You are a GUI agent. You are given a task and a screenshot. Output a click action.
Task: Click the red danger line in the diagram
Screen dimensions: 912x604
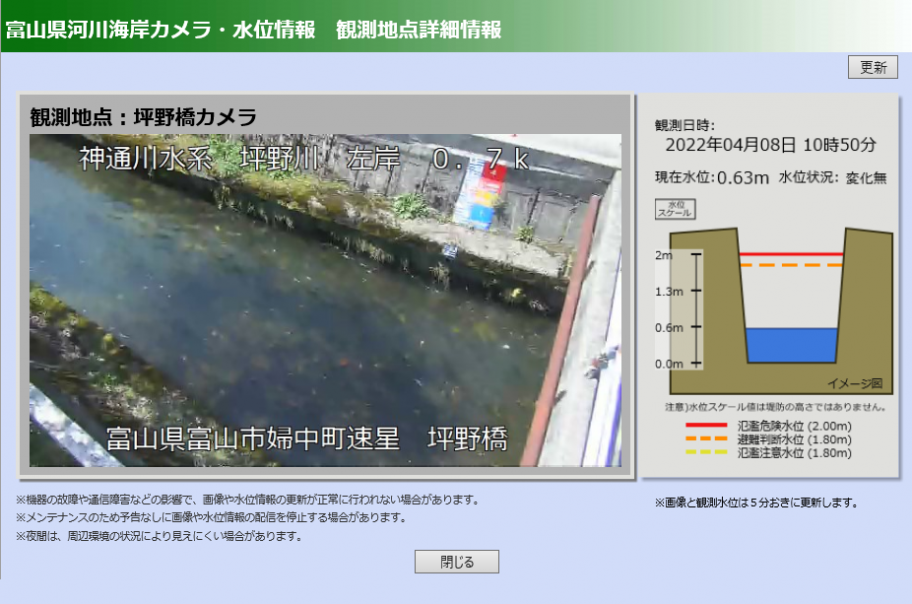(x=790, y=255)
